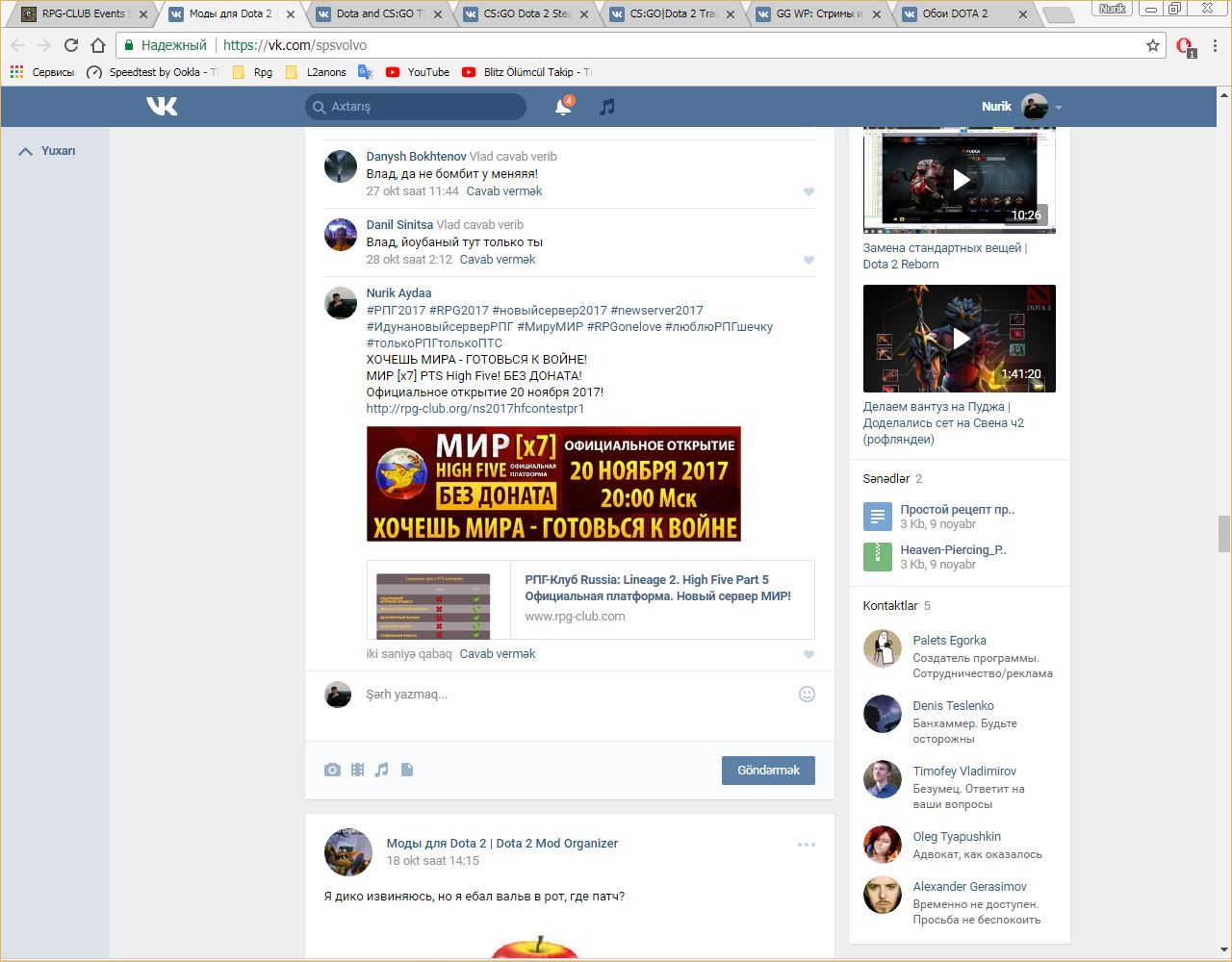Open the РПГ-Клуб Russia link preview
Screen dimensions: 1232x962
[590, 600]
